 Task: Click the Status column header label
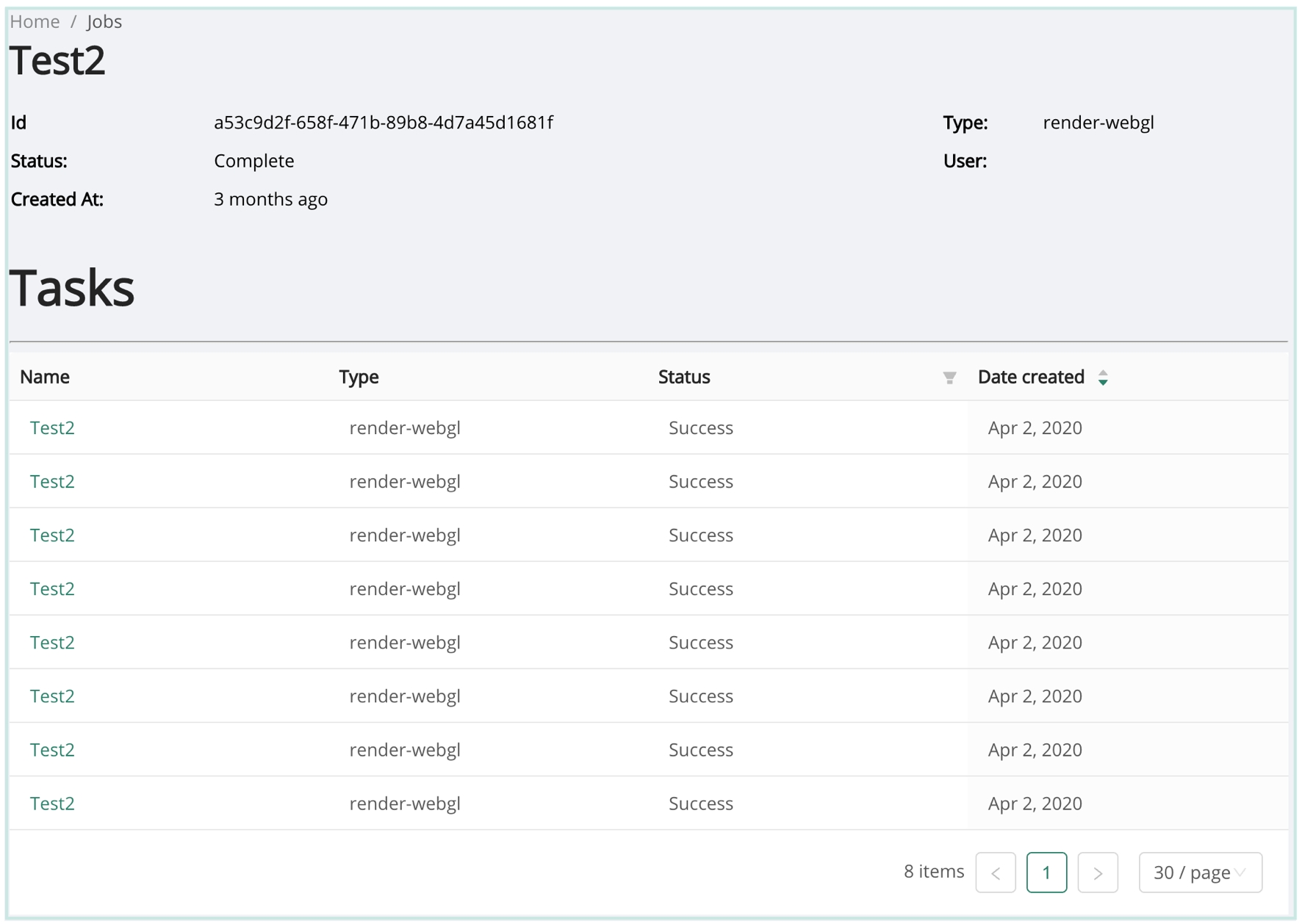pyautogui.click(x=683, y=378)
